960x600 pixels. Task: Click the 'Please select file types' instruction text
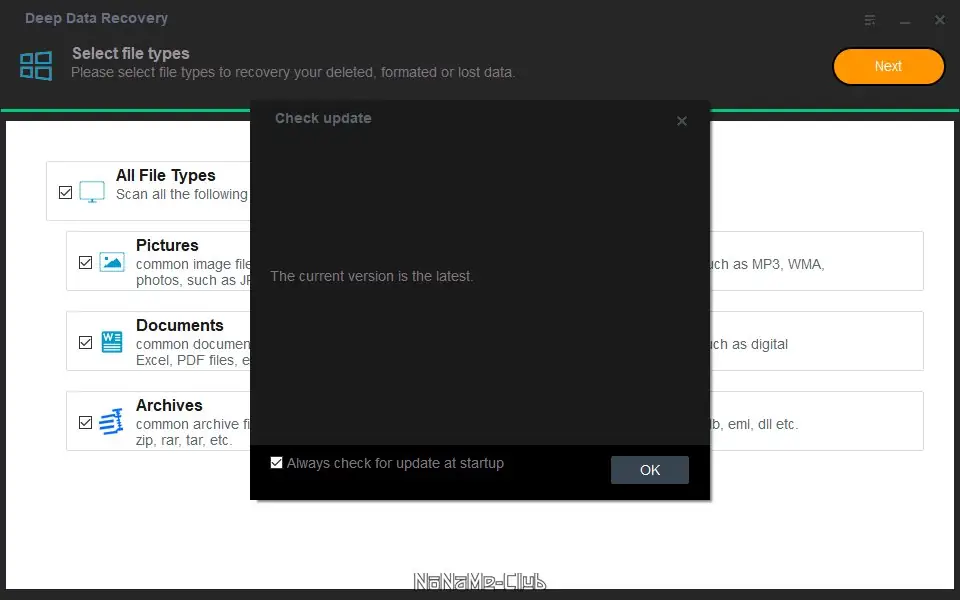point(293,72)
